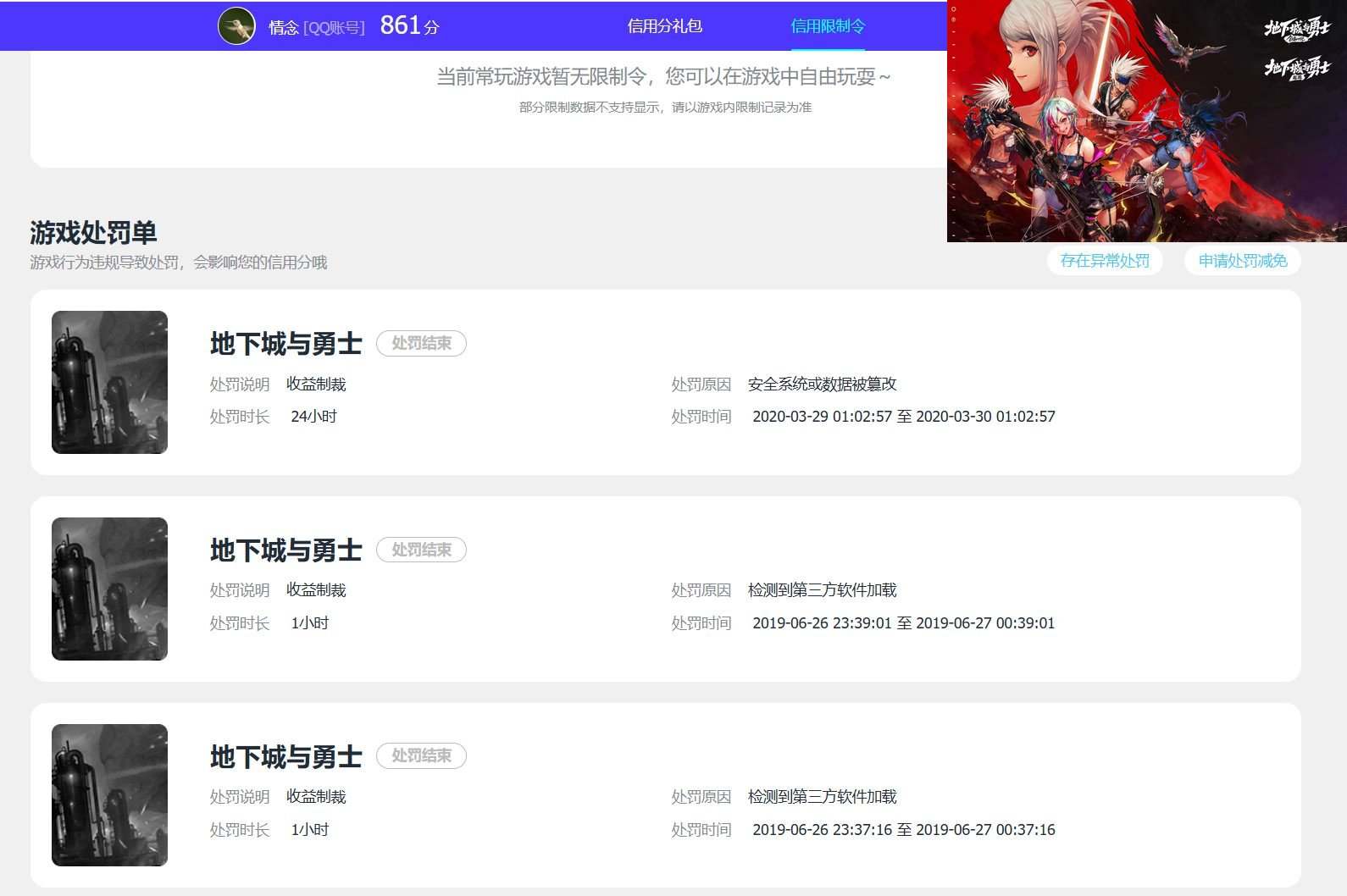
Task: Click the notice 当前常玩游戏暂无限制令，您可以在游戏中自由玩耍~
Action: coord(664,77)
